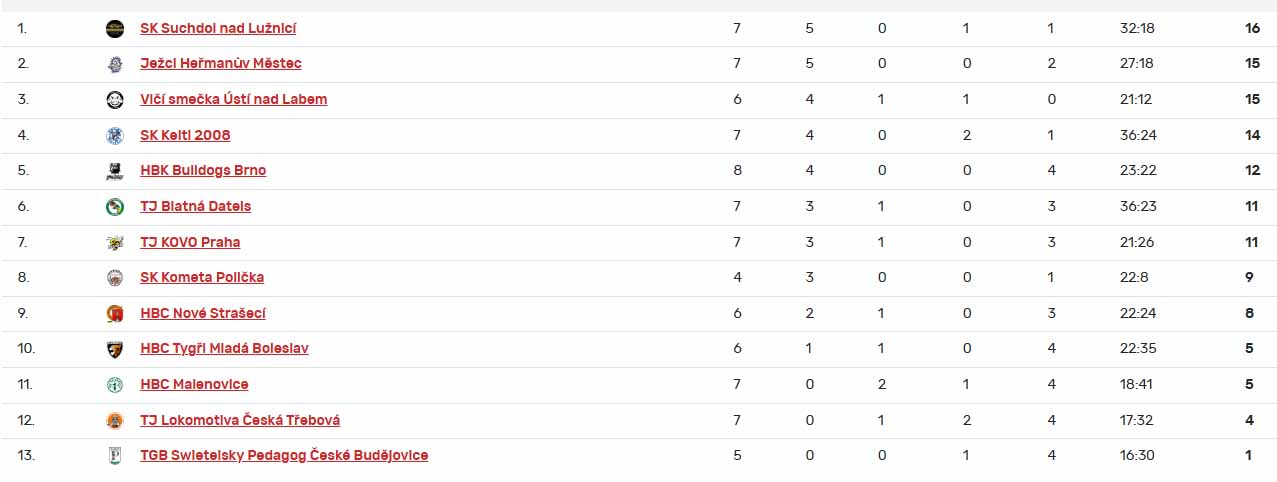Viewport: 1277px width, 482px height.
Task: Open TGB Swietelsky Pedagog České Budějovice link
Action: coord(284,456)
